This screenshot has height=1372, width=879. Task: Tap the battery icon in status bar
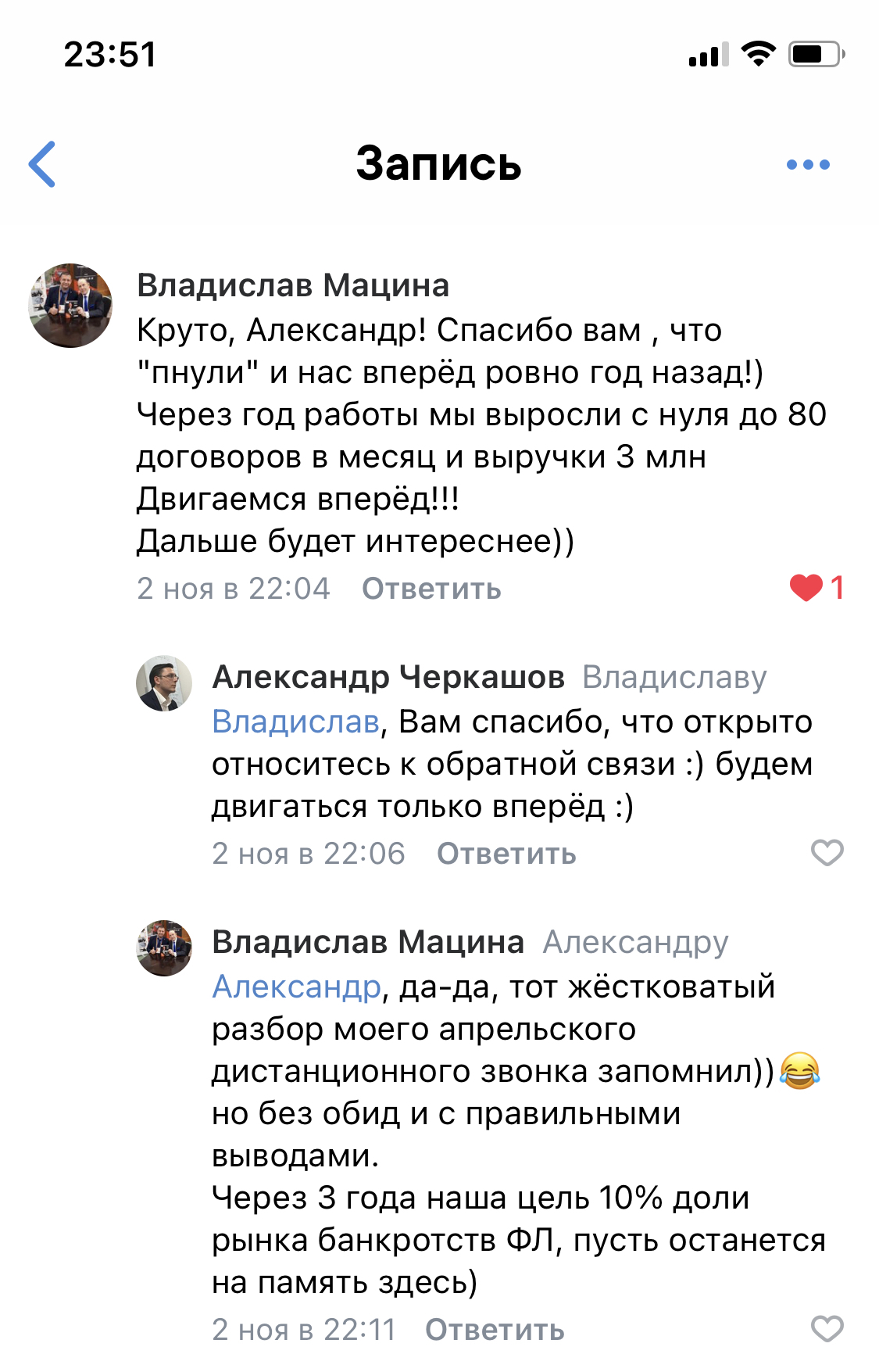pyautogui.click(x=816, y=54)
